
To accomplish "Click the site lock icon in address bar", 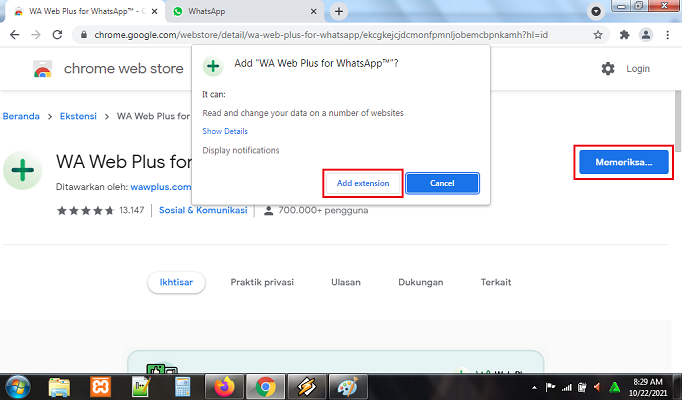I will (84, 35).
